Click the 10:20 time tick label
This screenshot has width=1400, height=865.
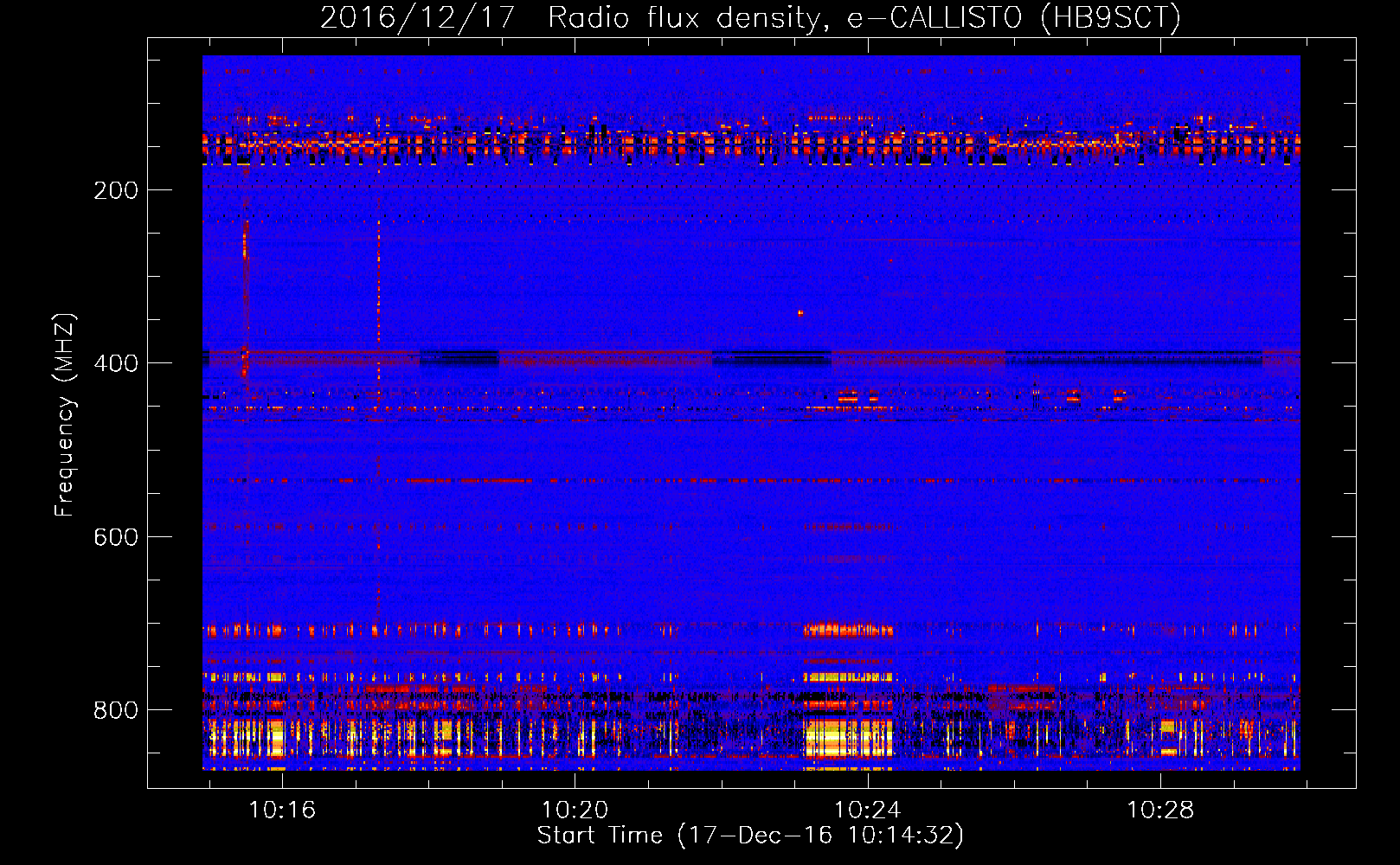click(x=575, y=811)
